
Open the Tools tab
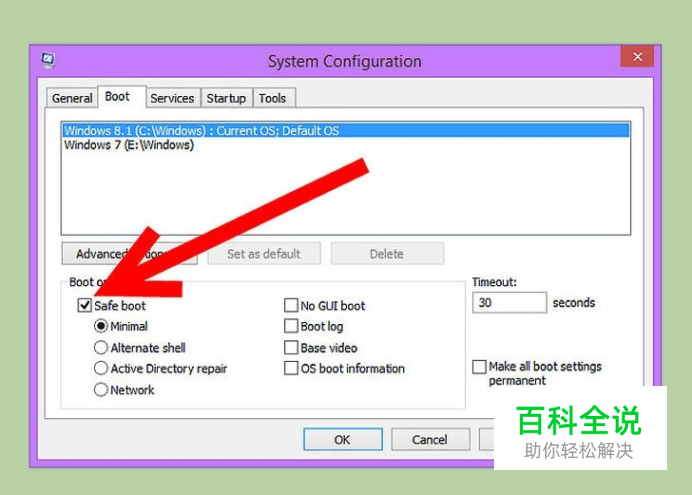(x=272, y=98)
